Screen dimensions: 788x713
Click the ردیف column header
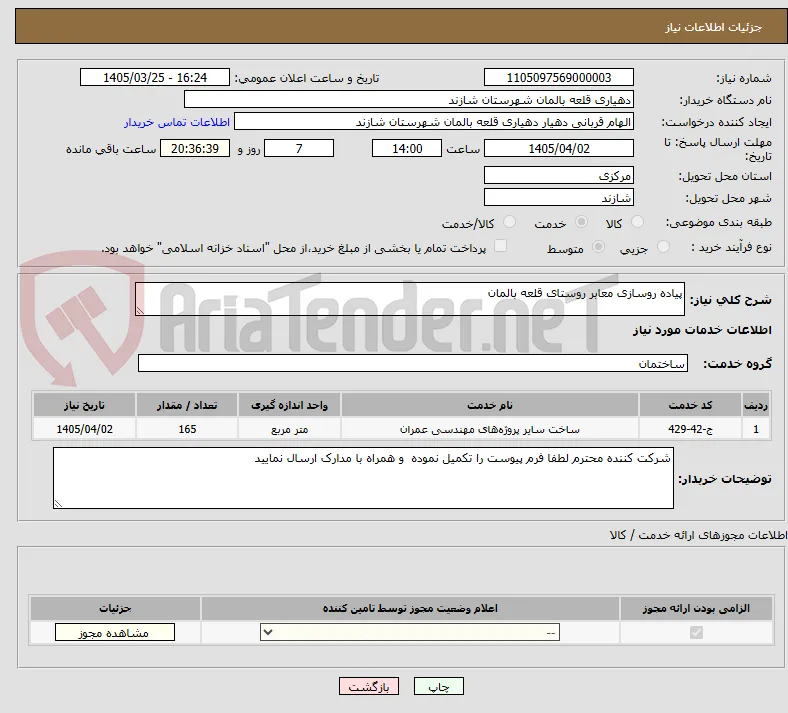click(x=756, y=405)
